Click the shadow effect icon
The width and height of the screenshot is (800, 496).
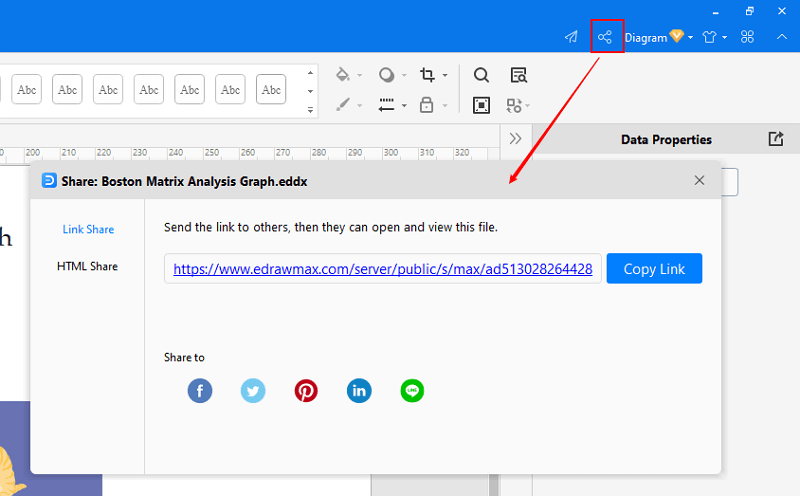(386, 75)
